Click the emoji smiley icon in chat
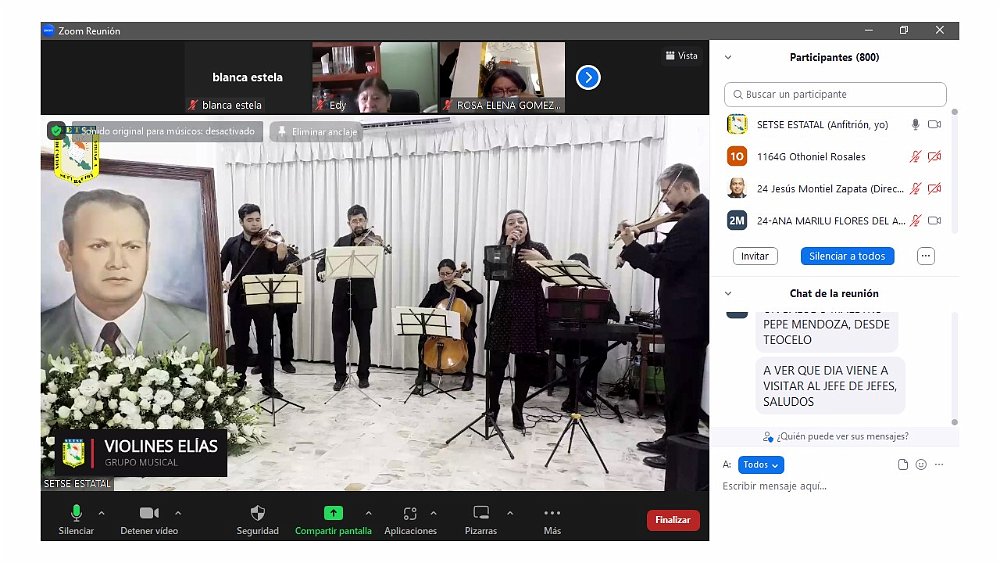The image size is (1000, 563). click(x=921, y=465)
